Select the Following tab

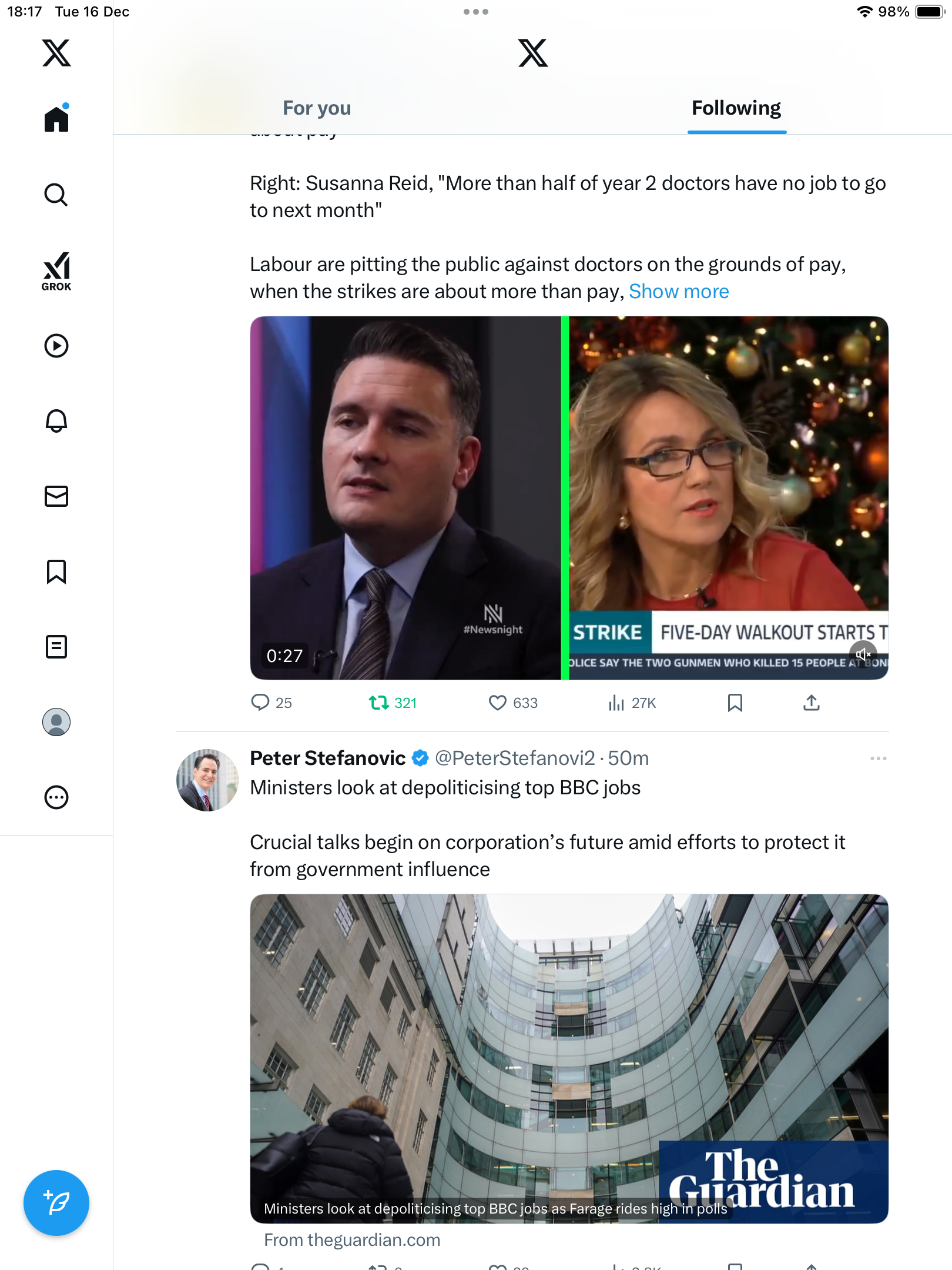pos(736,108)
